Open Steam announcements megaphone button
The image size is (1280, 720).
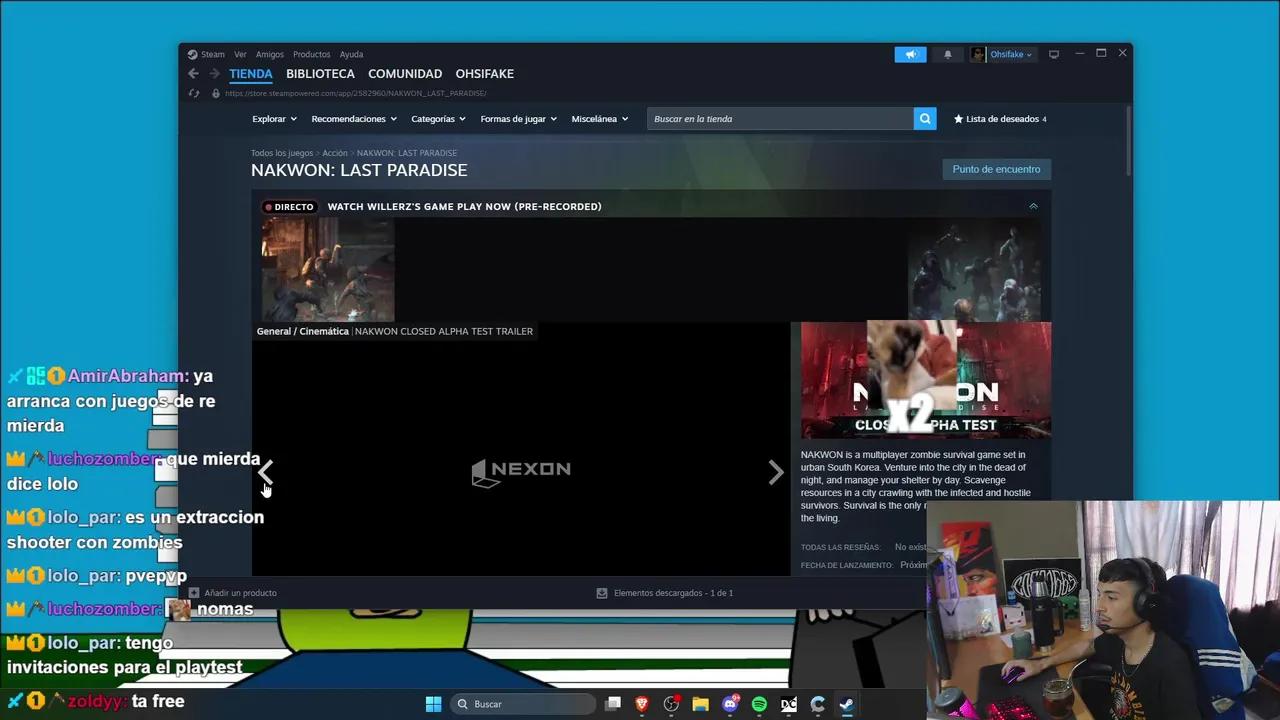910,54
